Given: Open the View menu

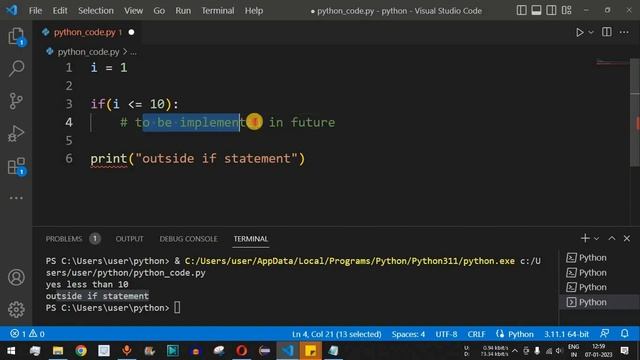Looking at the screenshot, I should (x=133, y=11).
